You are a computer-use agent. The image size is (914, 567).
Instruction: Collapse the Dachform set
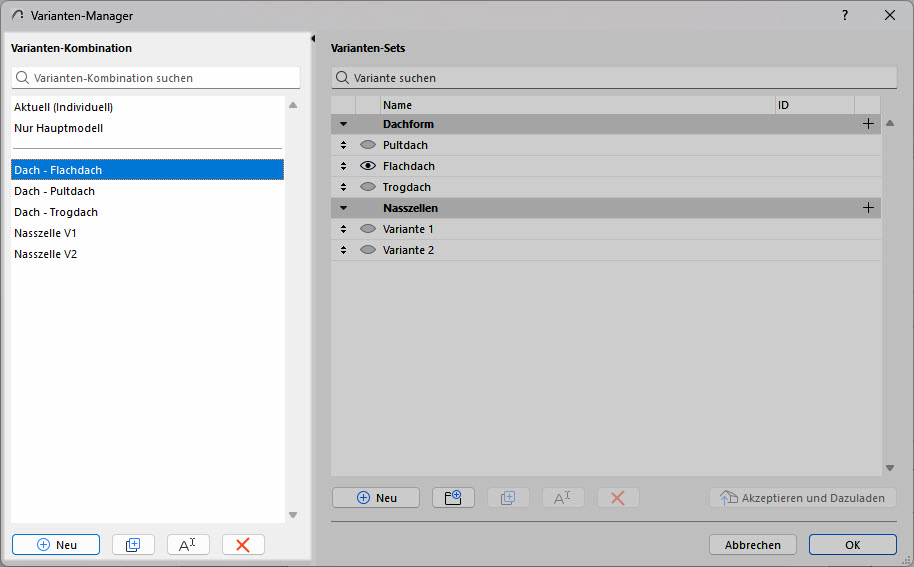click(343, 124)
